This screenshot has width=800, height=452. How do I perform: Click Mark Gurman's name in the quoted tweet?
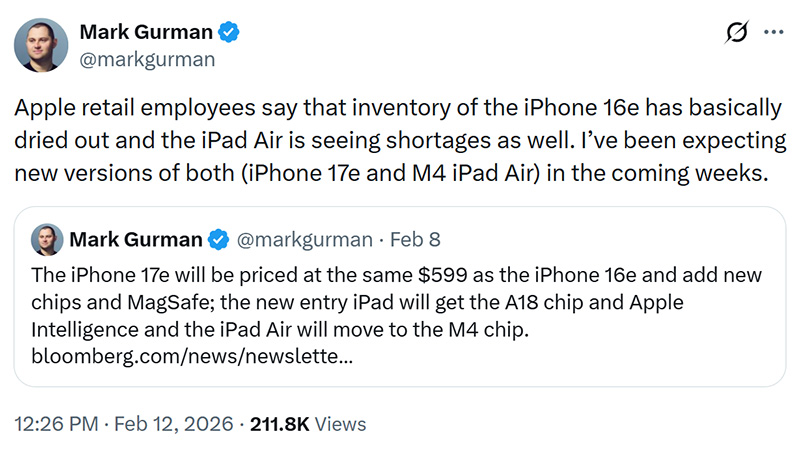[x=137, y=240]
